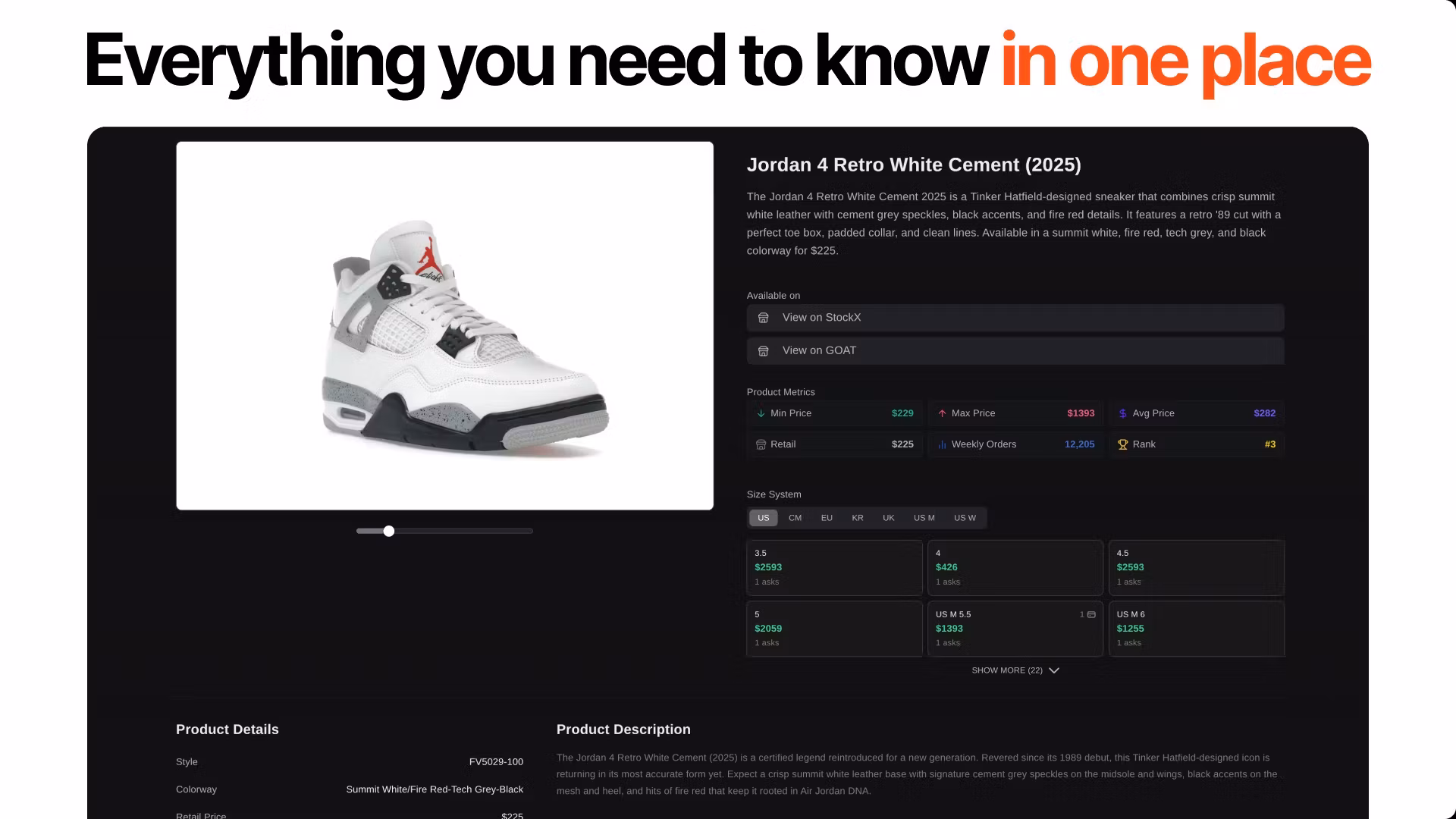Switch size system to EU
The image size is (1456, 819).
827,518
